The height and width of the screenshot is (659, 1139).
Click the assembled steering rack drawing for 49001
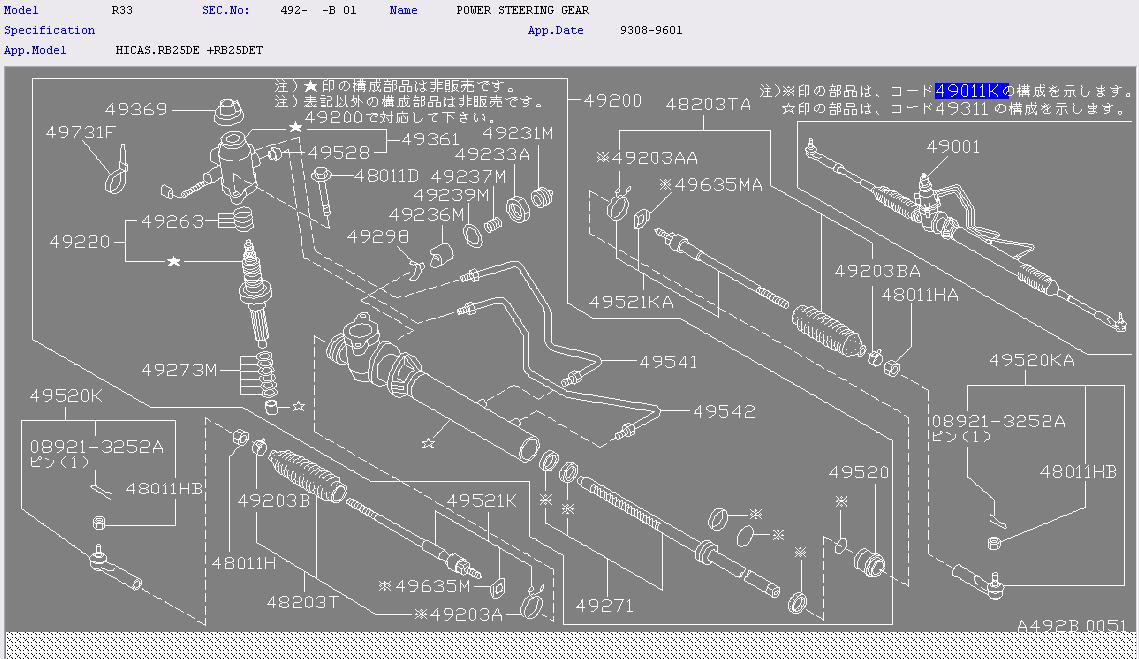point(966,233)
